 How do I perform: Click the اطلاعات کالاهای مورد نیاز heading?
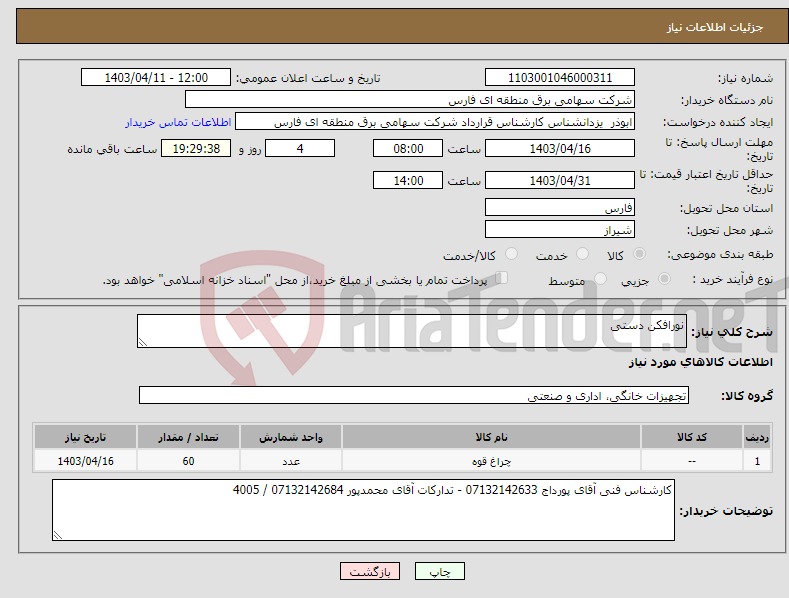click(x=700, y=362)
